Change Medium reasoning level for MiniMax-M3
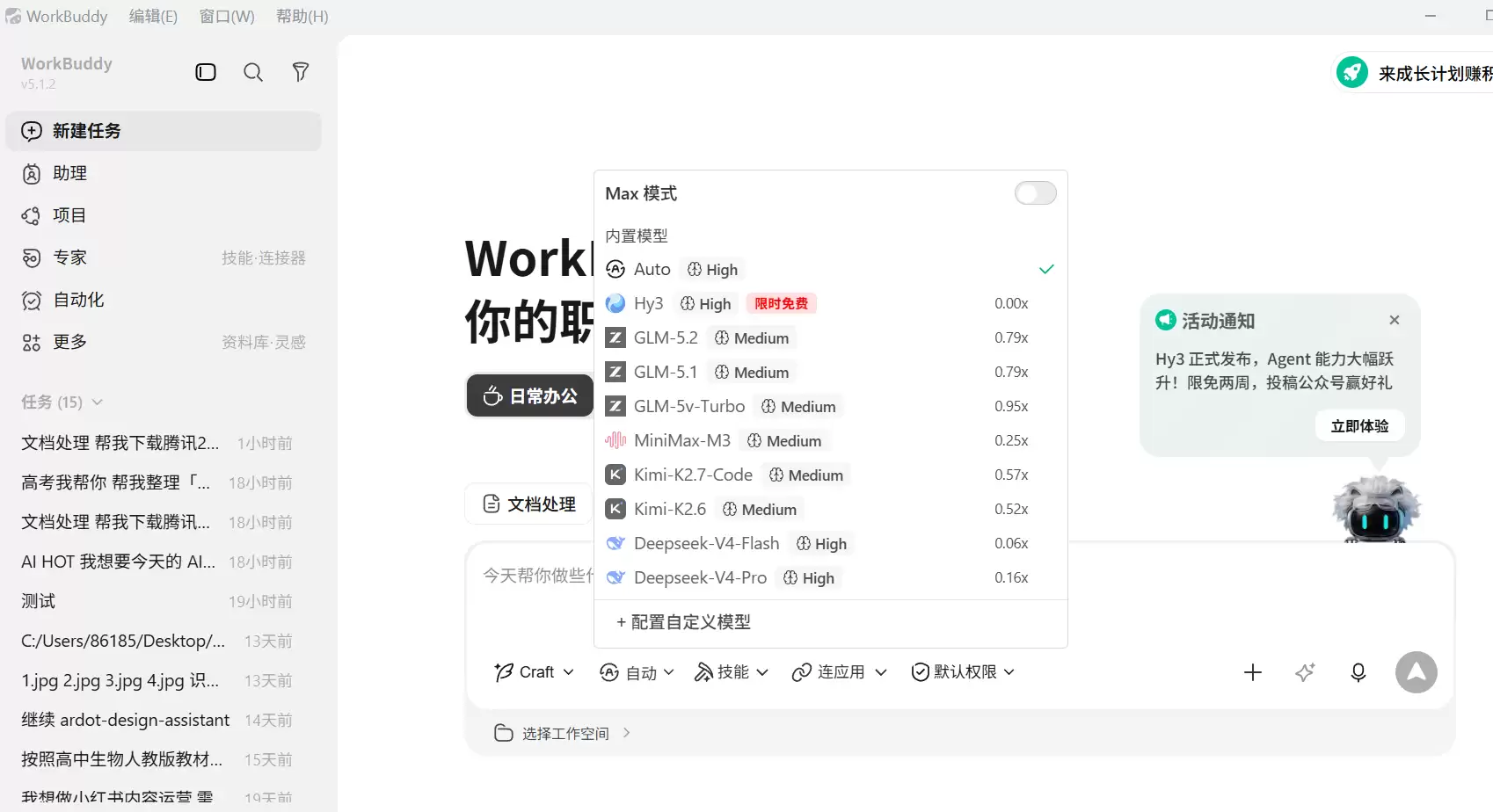 (784, 441)
